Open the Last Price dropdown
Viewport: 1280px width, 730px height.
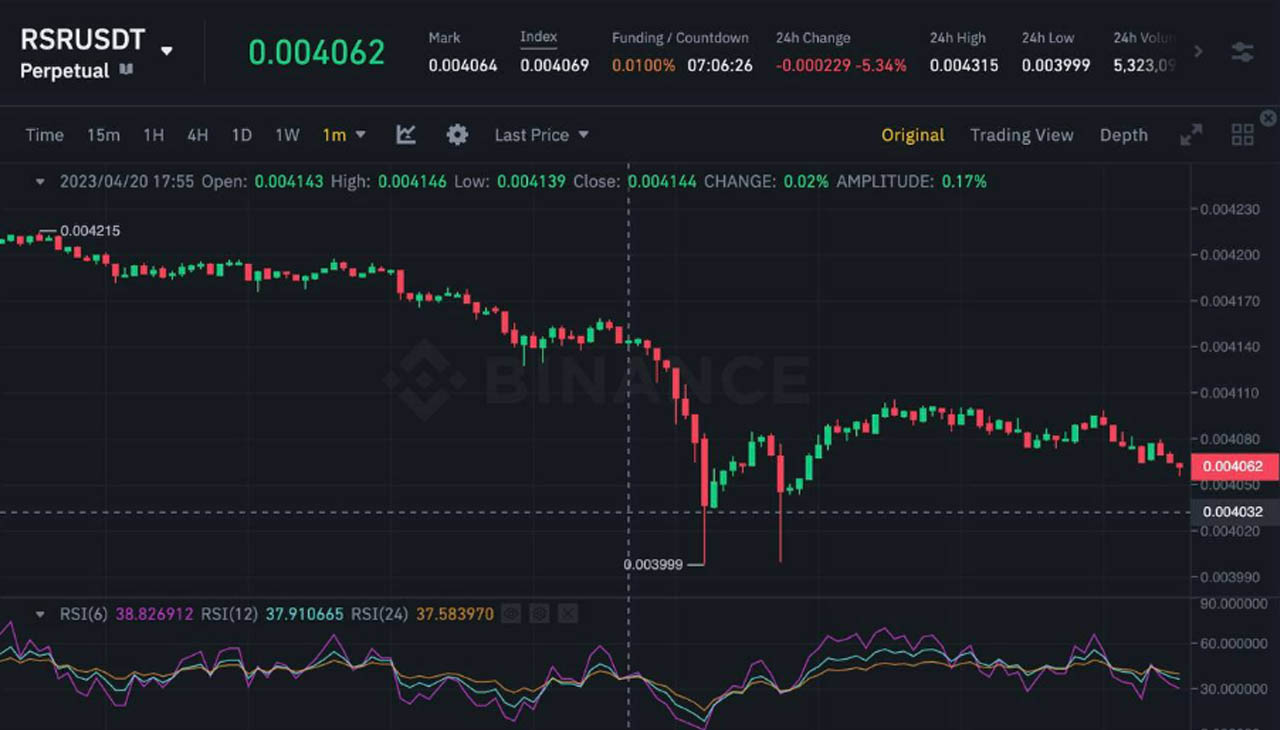(541, 134)
